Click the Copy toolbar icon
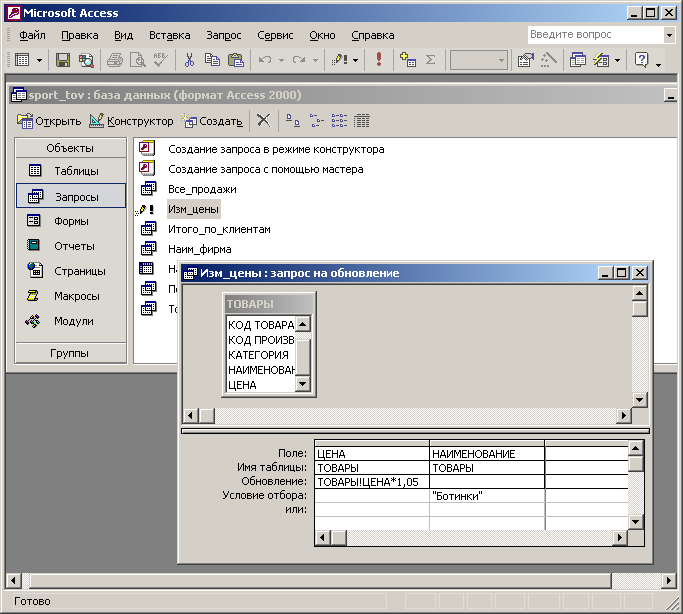The image size is (683, 614). click(x=212, y=60)
